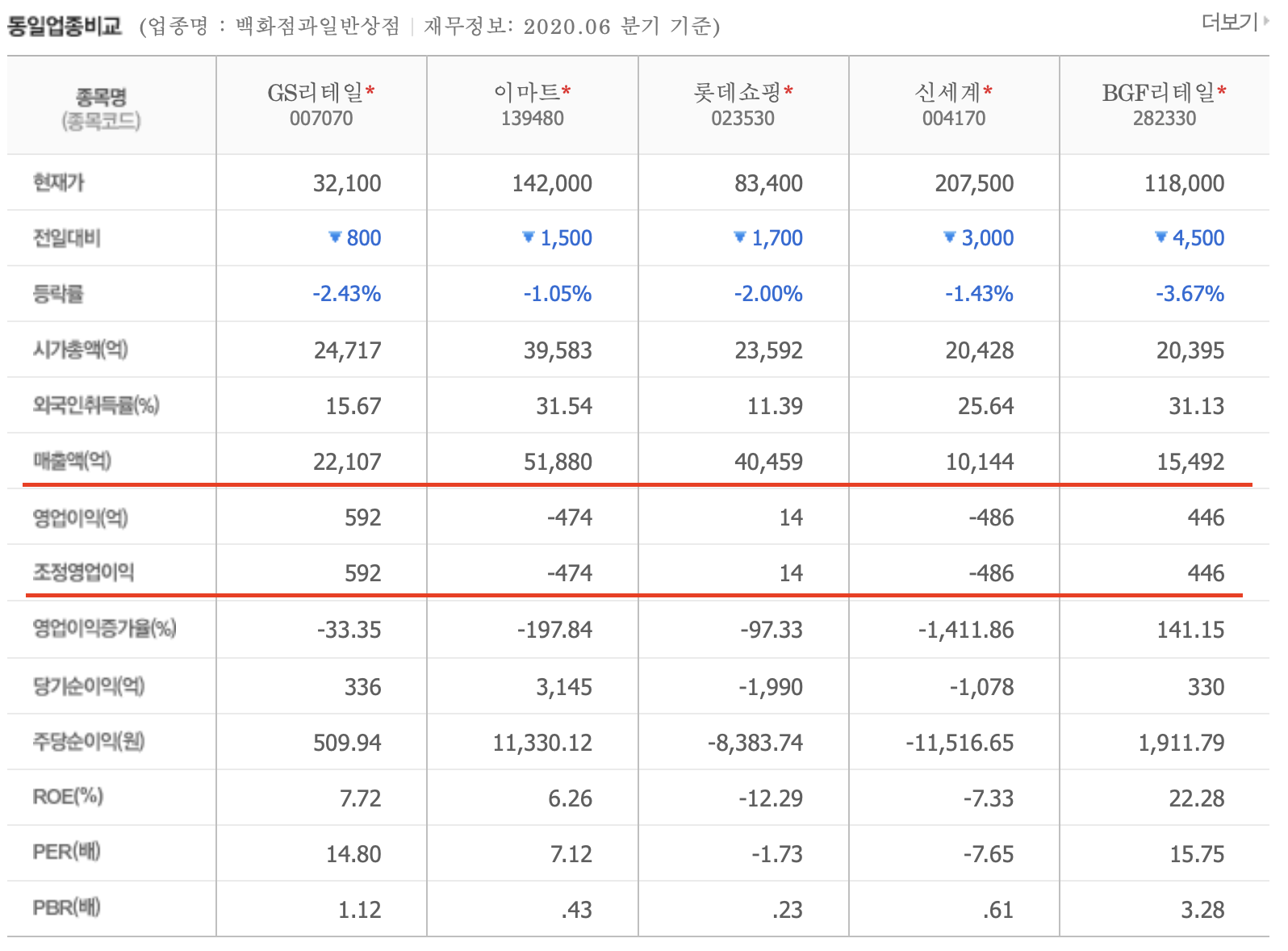The height and width of the screenshot is (951, 1288).
Task: Click the 동일업종비교 heading
Action: (x=65, y=26)
